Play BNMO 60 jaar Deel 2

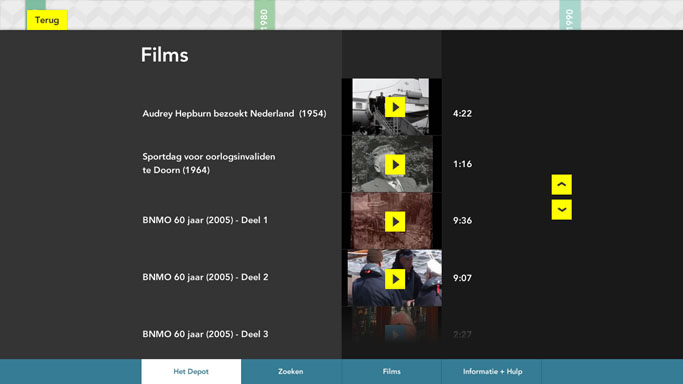395,279
